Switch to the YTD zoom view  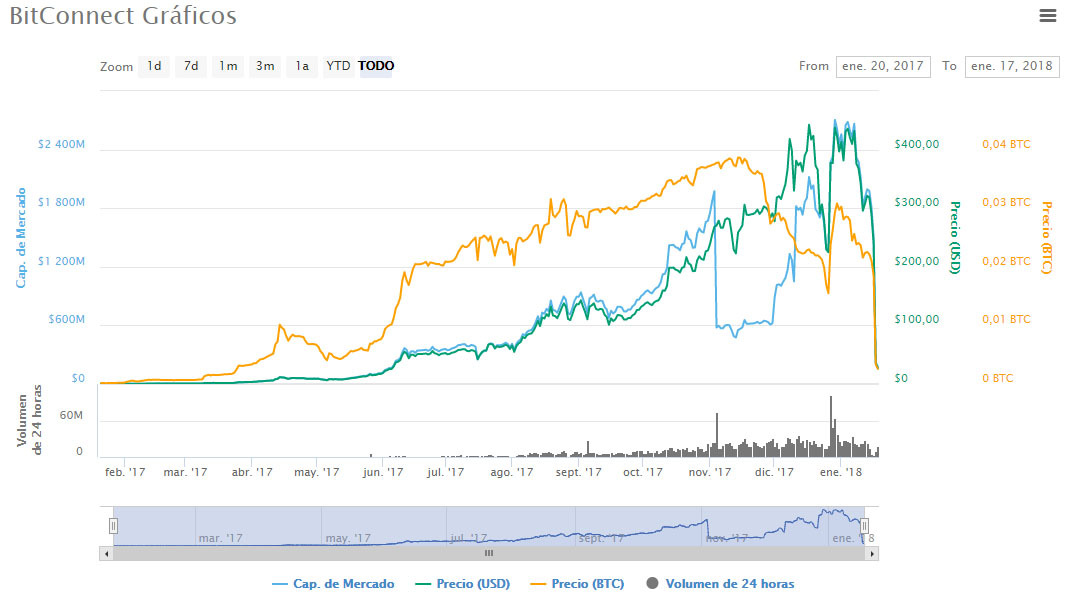tap(338, 66)
